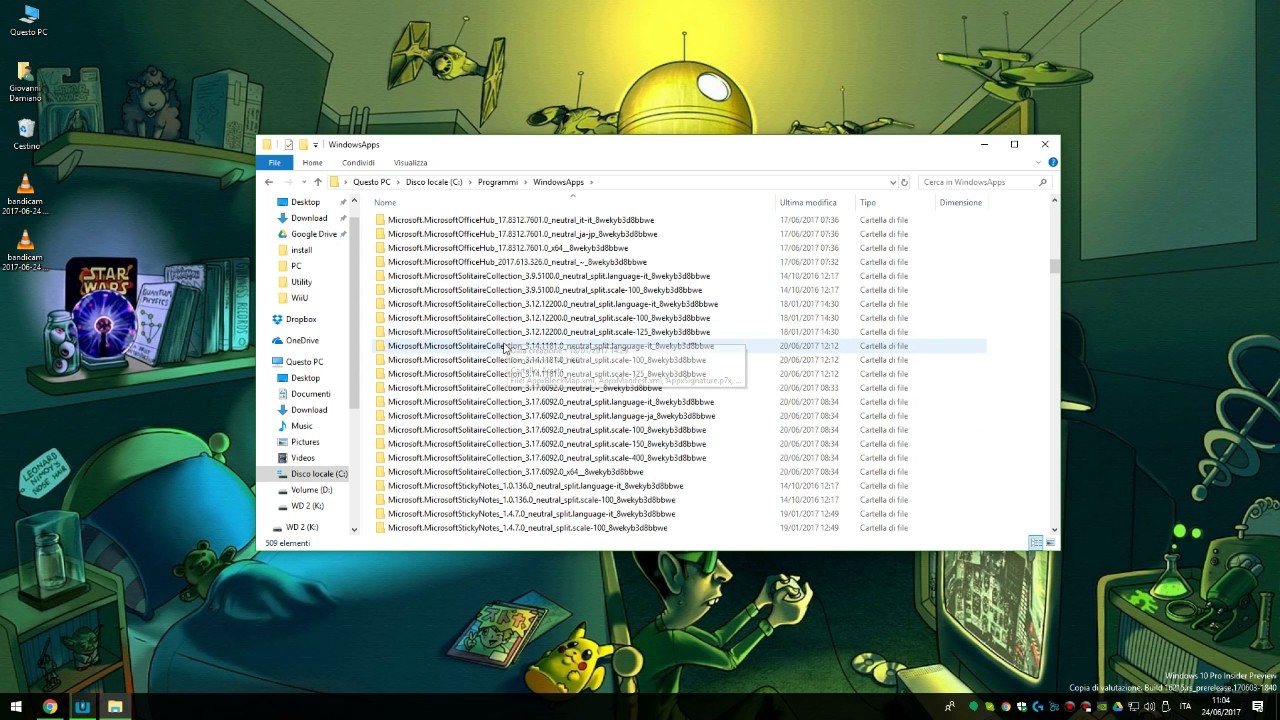The width and height of the screenshot is (1280, 720).
Task: Open Dropbox in the navigation pane
Action: (x=300, y=319)
